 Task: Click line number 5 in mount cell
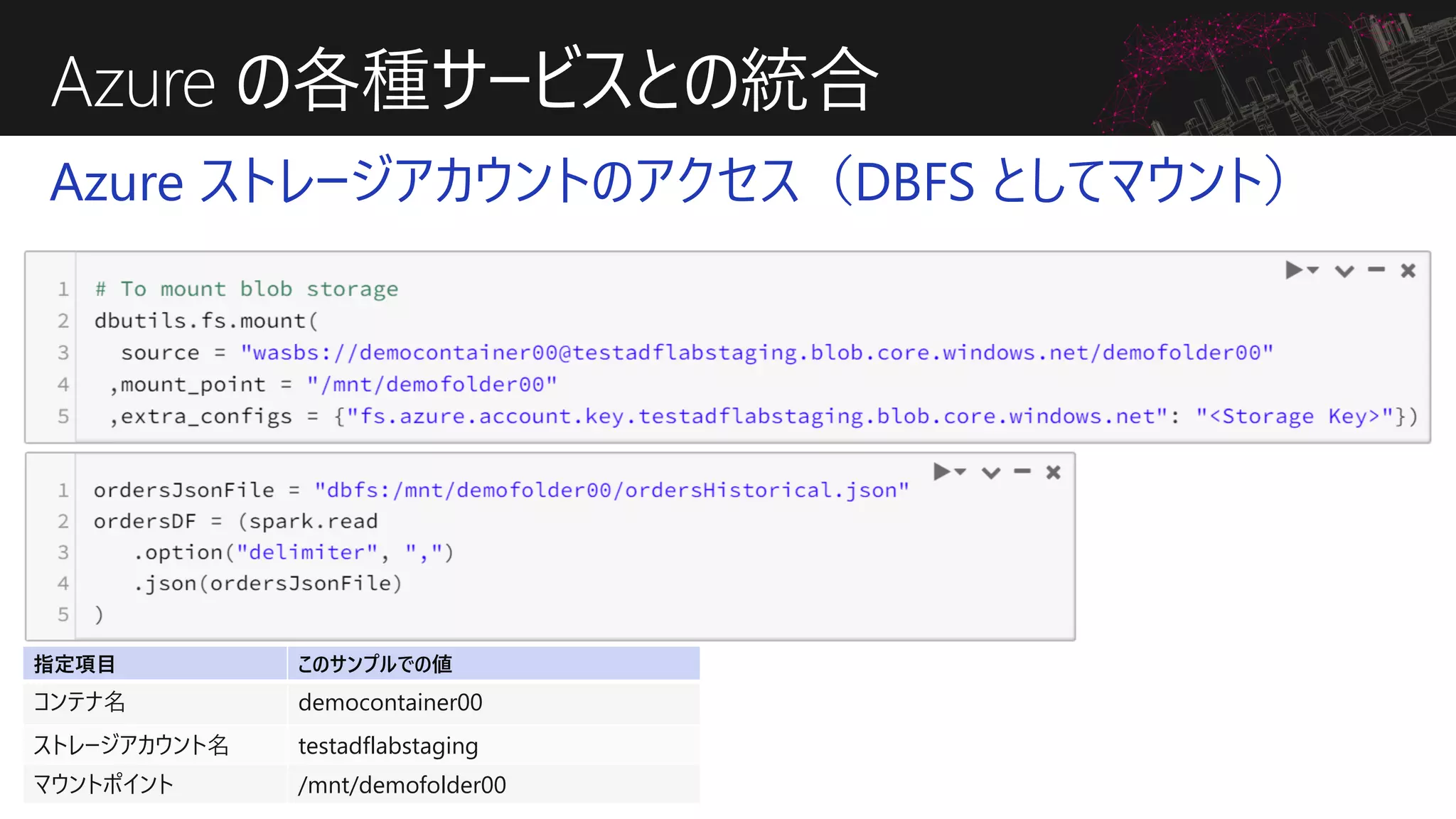coord(63,417)
